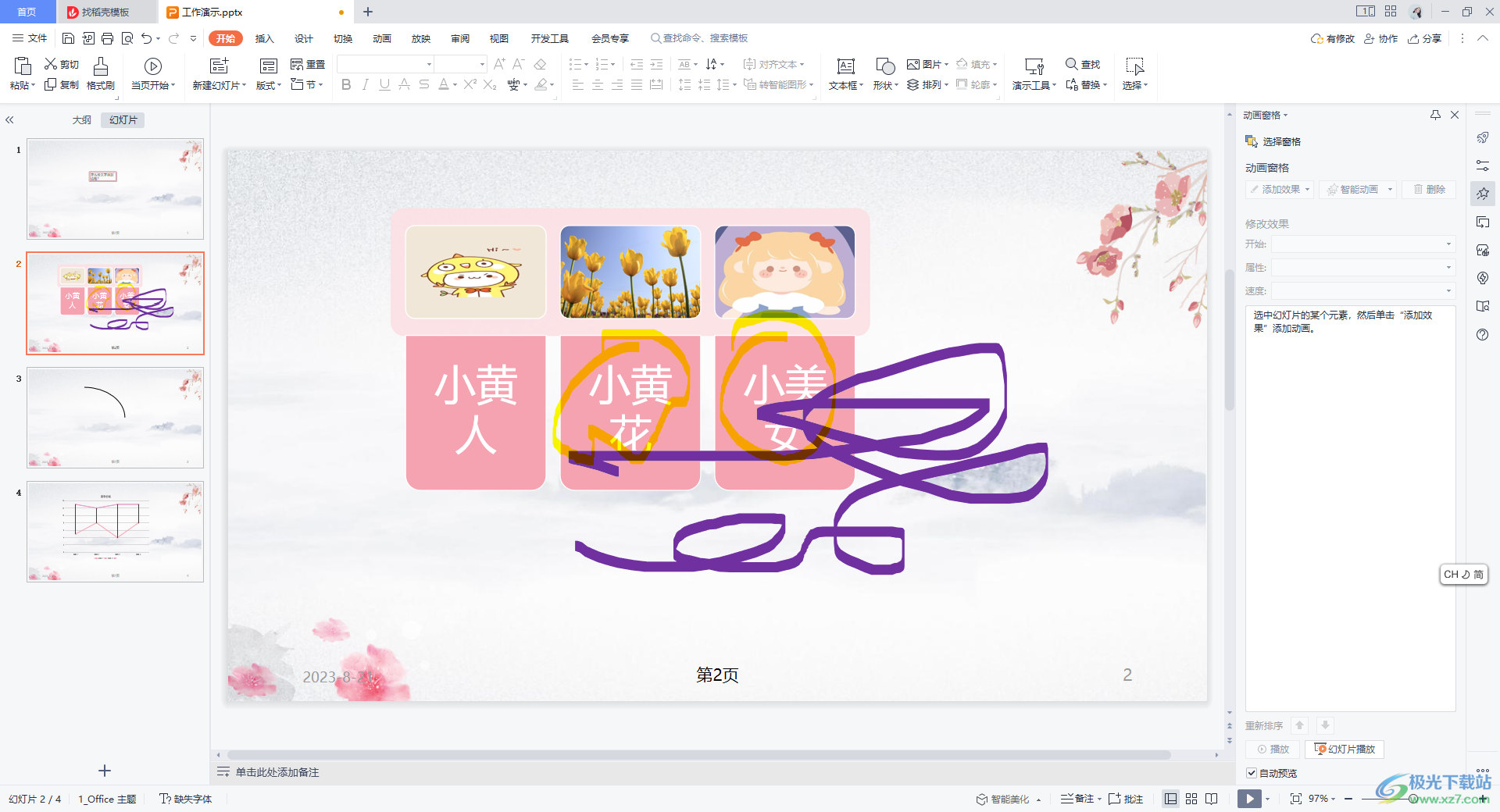The height and width of the screenshot is (812, 1500).
Task: Click the rocket icon in right sidebar
Action: [1483, 137]
